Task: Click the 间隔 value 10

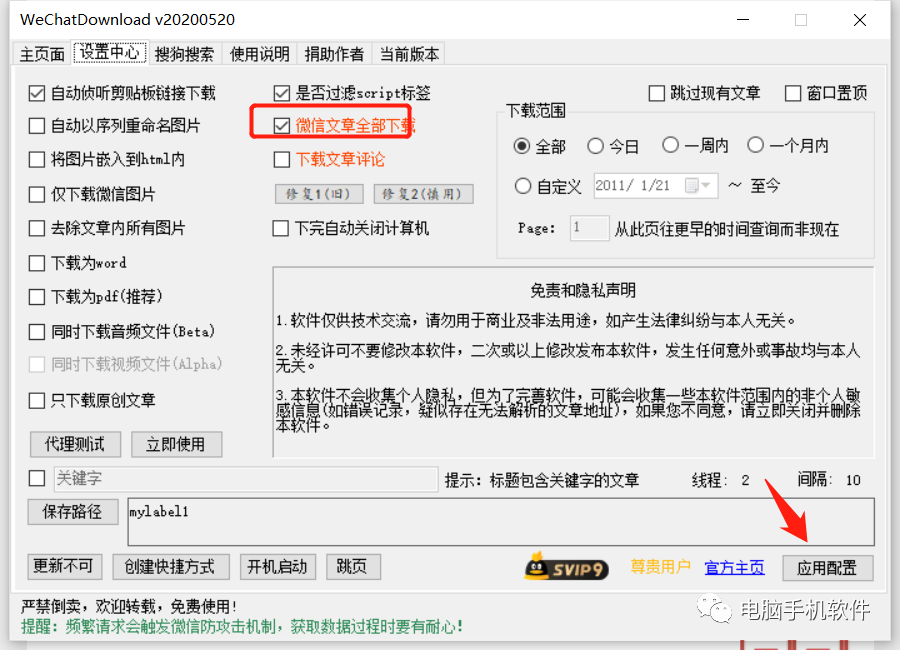Action: [x=853, y=480]
